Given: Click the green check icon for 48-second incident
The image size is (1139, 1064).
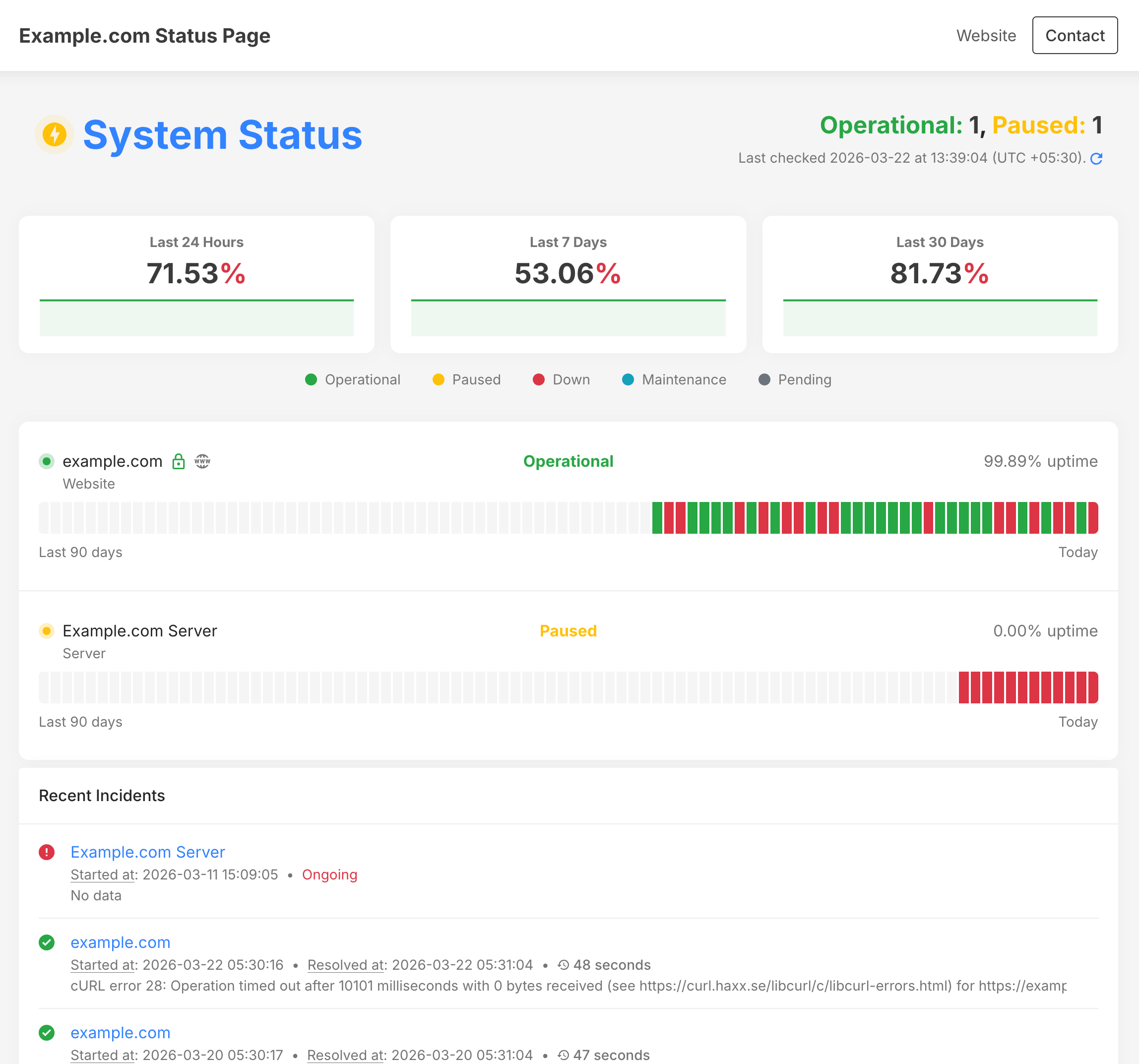Looking at the screenshot, I should (47, 942).
